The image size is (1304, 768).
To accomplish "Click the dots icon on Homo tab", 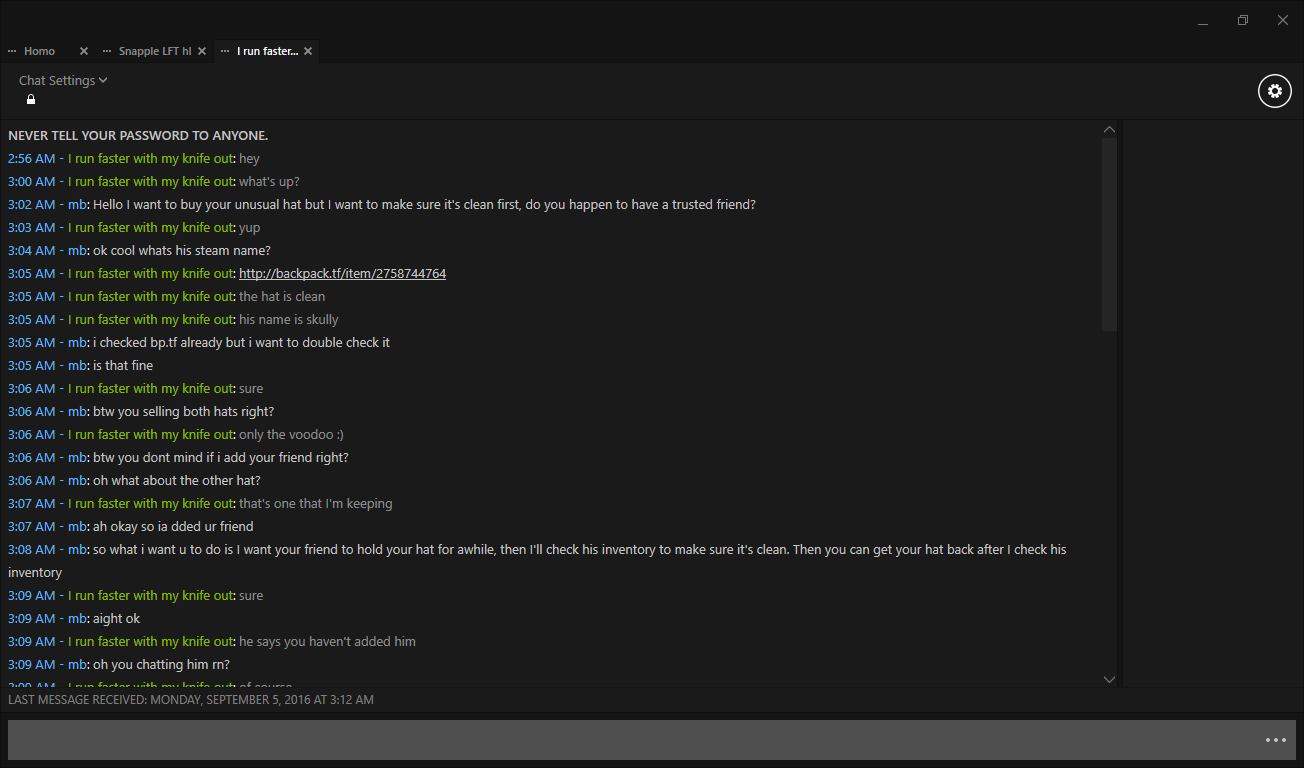I will 12,51.
